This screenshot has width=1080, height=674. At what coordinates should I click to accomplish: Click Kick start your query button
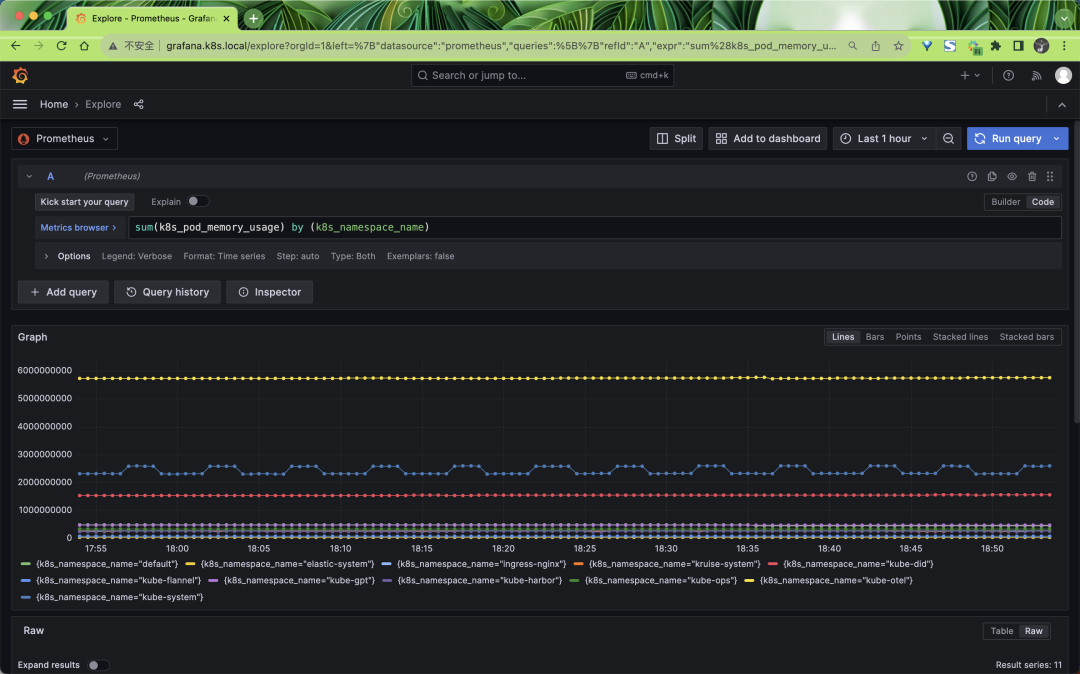click(84, 202)
